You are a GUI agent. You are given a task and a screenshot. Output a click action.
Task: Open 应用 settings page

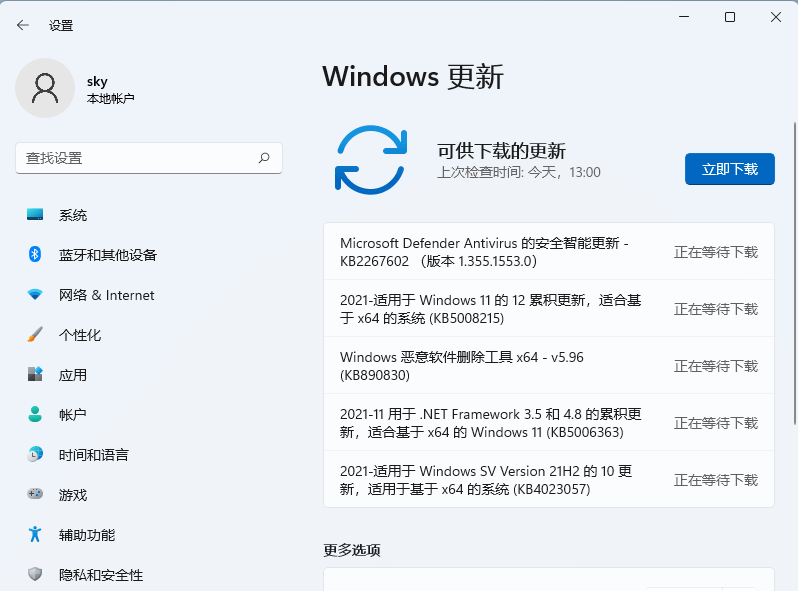73,375
